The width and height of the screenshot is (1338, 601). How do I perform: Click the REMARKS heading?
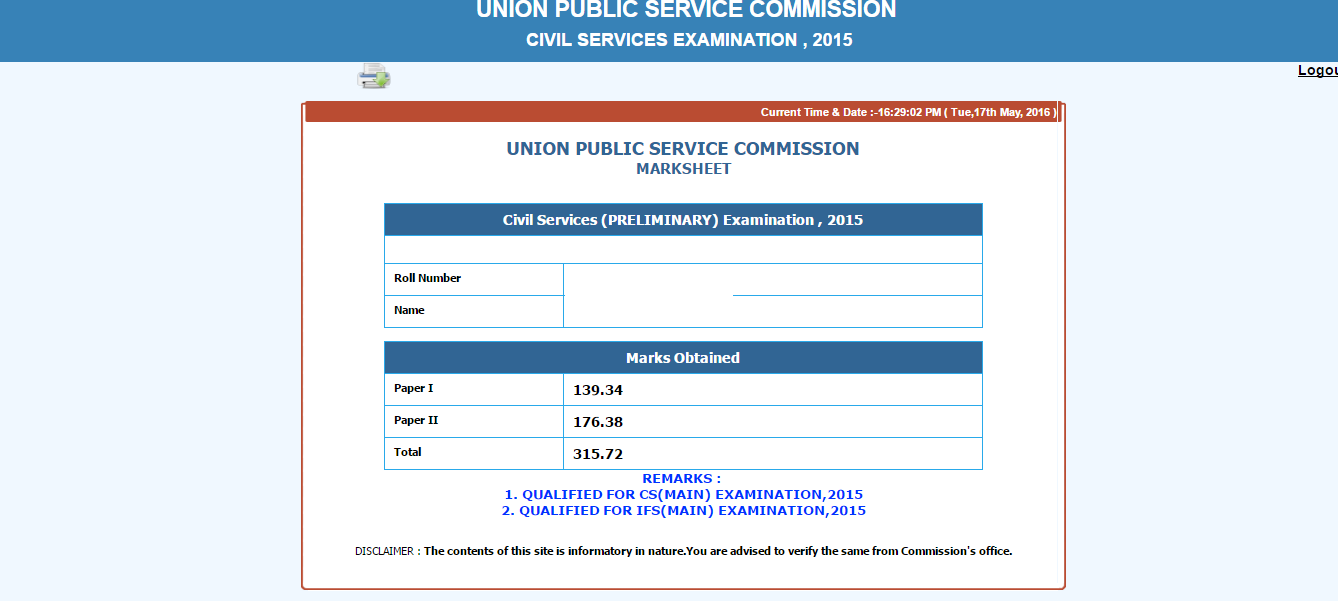point(681,479)
